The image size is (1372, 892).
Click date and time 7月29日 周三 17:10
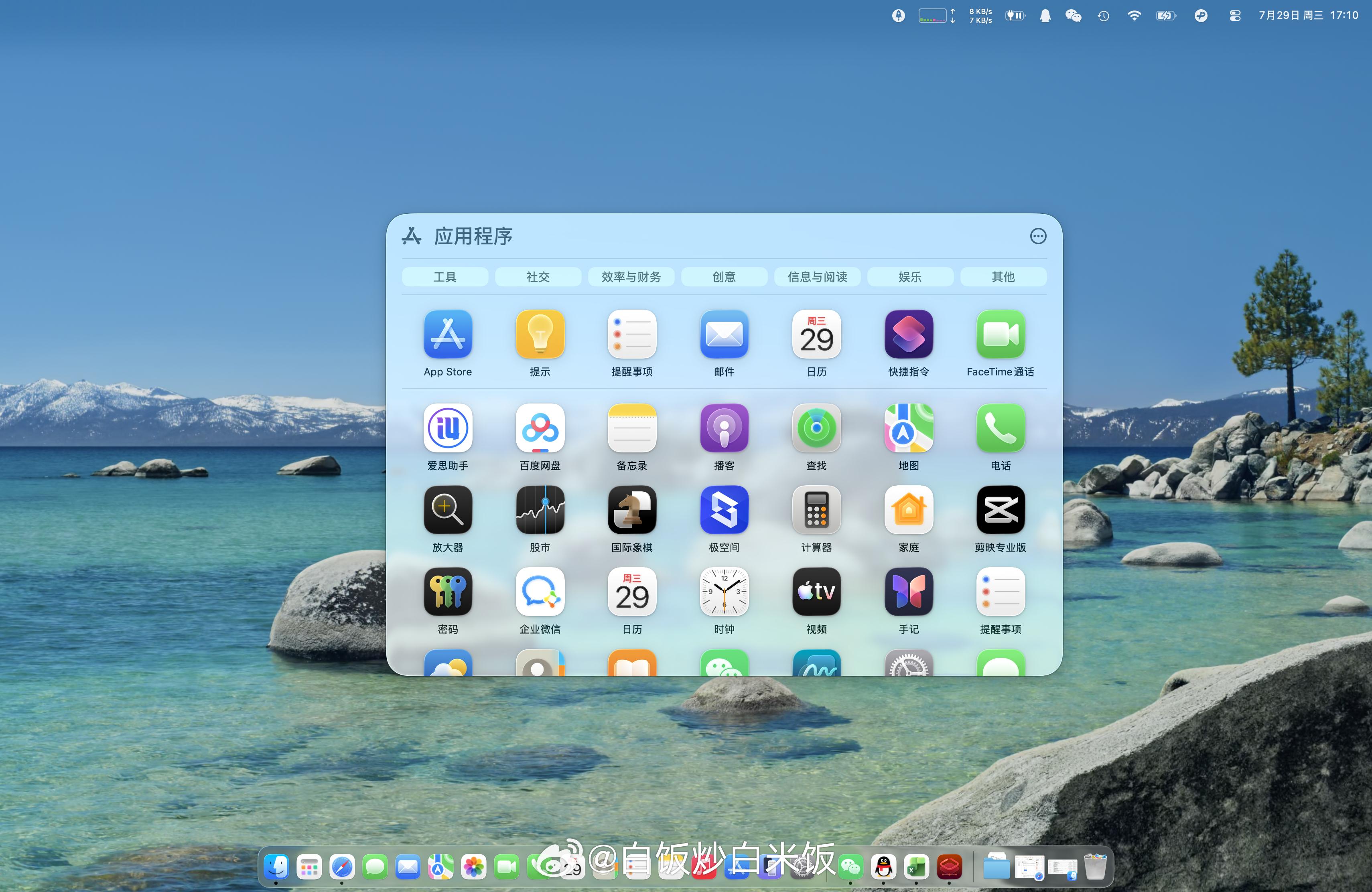click(1308, 16)
